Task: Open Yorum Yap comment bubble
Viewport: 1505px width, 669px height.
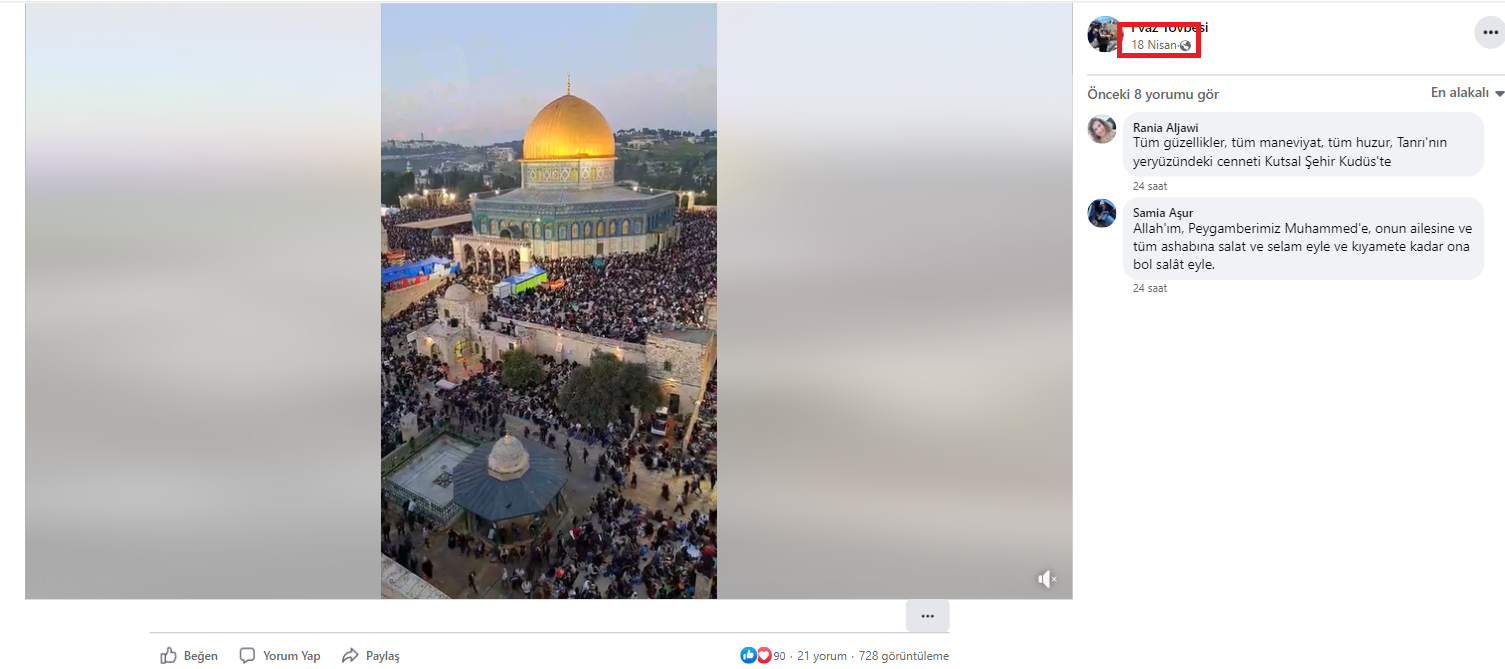Action: tap(248, 656)
